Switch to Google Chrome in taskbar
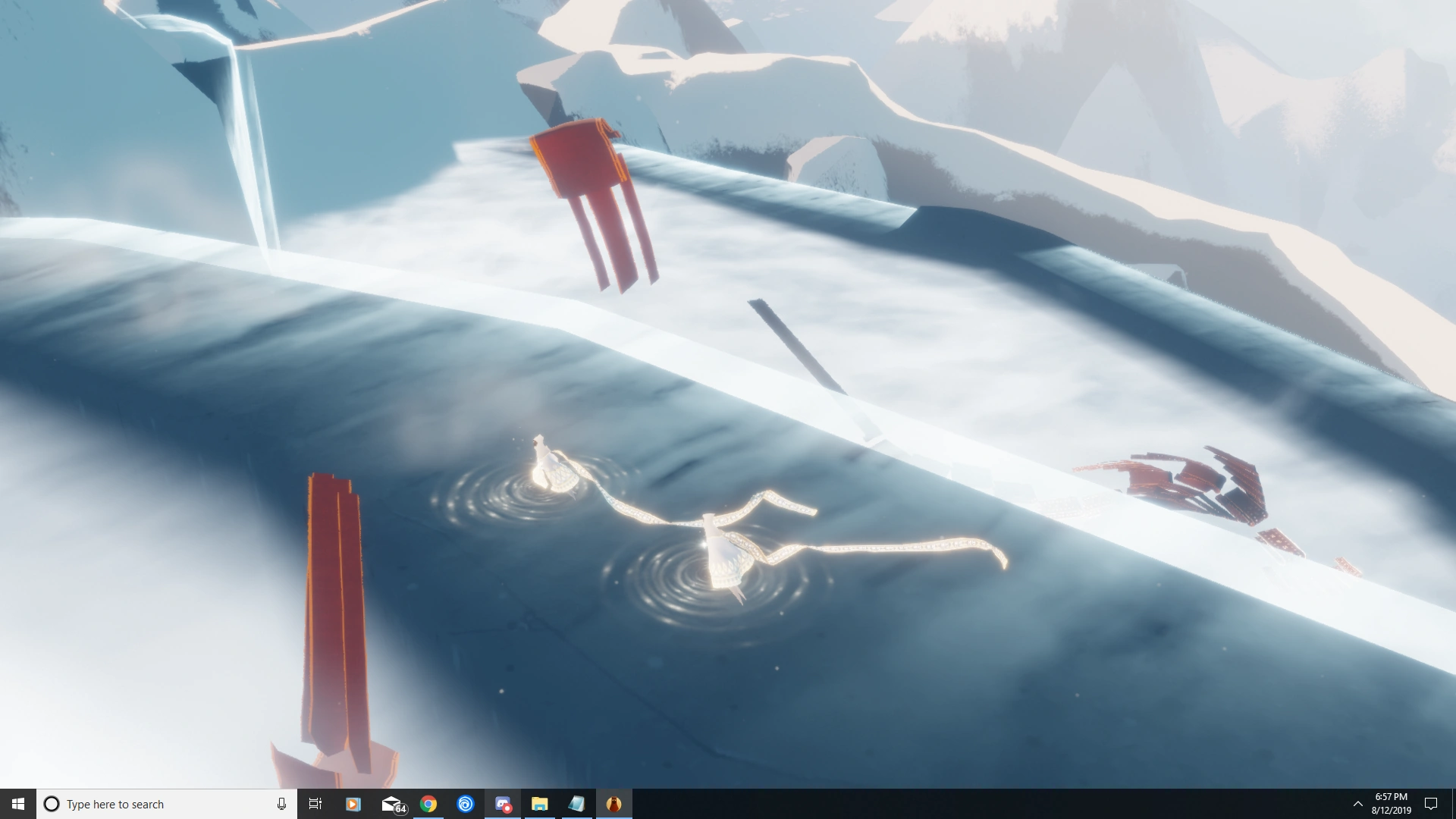Screen dimensions: 1456x819 click(428, 804)
